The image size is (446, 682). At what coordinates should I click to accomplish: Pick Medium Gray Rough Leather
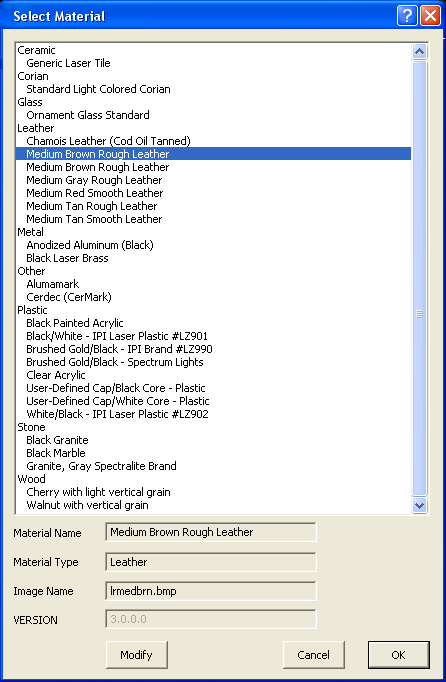[x=94, y=180]
